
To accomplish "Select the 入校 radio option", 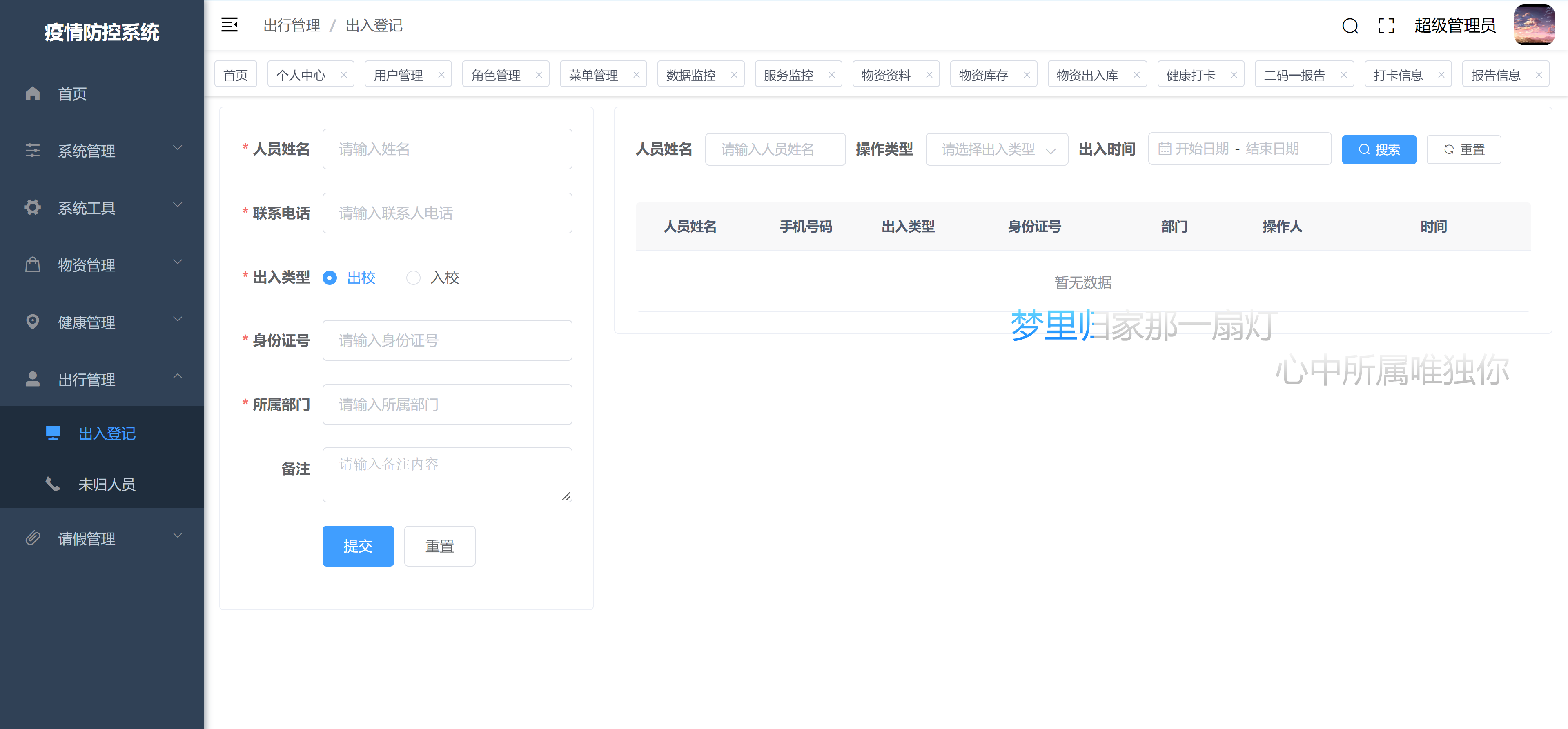I will 414,278.
